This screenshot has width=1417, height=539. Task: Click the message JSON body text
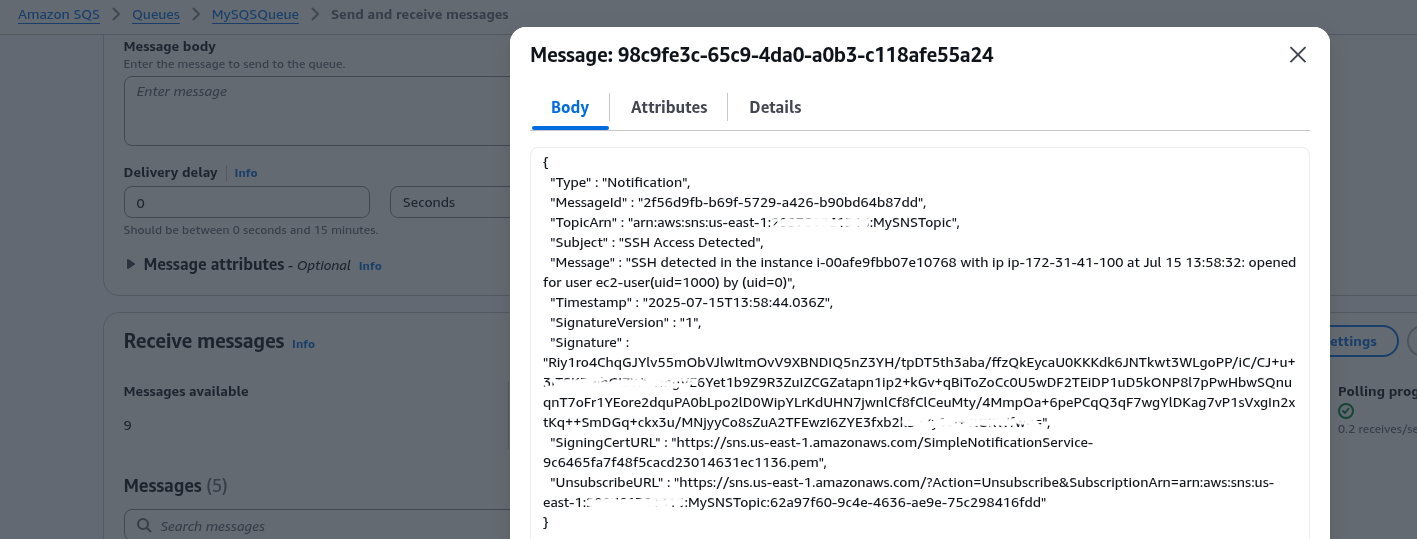click(x=919, y=342)
